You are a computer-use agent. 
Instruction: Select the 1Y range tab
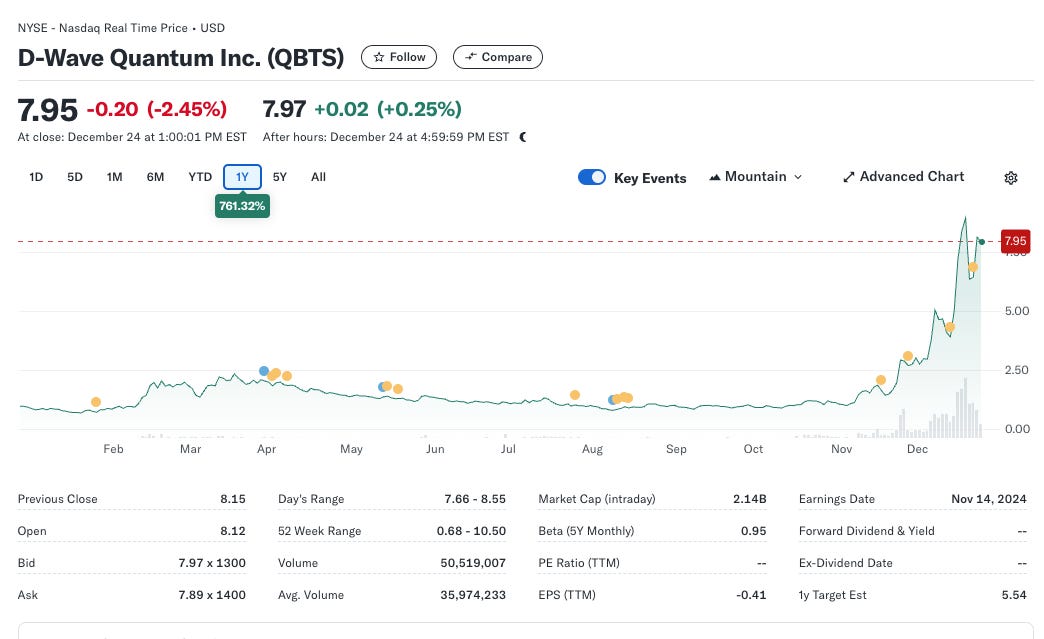click(x=242, y=177)
